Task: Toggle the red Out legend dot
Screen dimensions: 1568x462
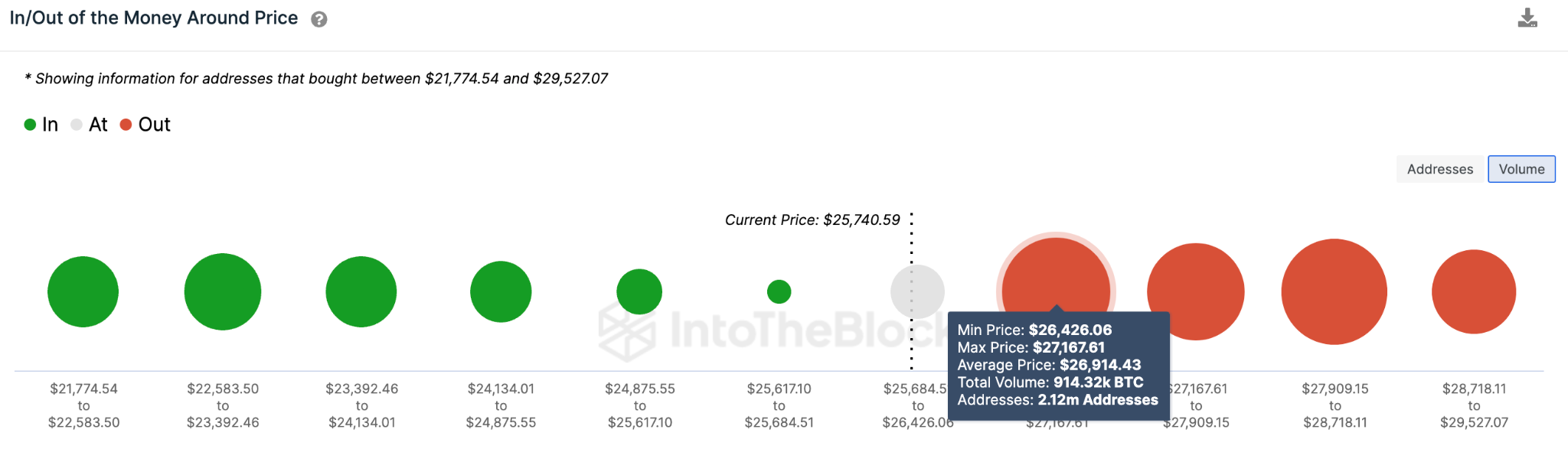Action: [126, 125]
